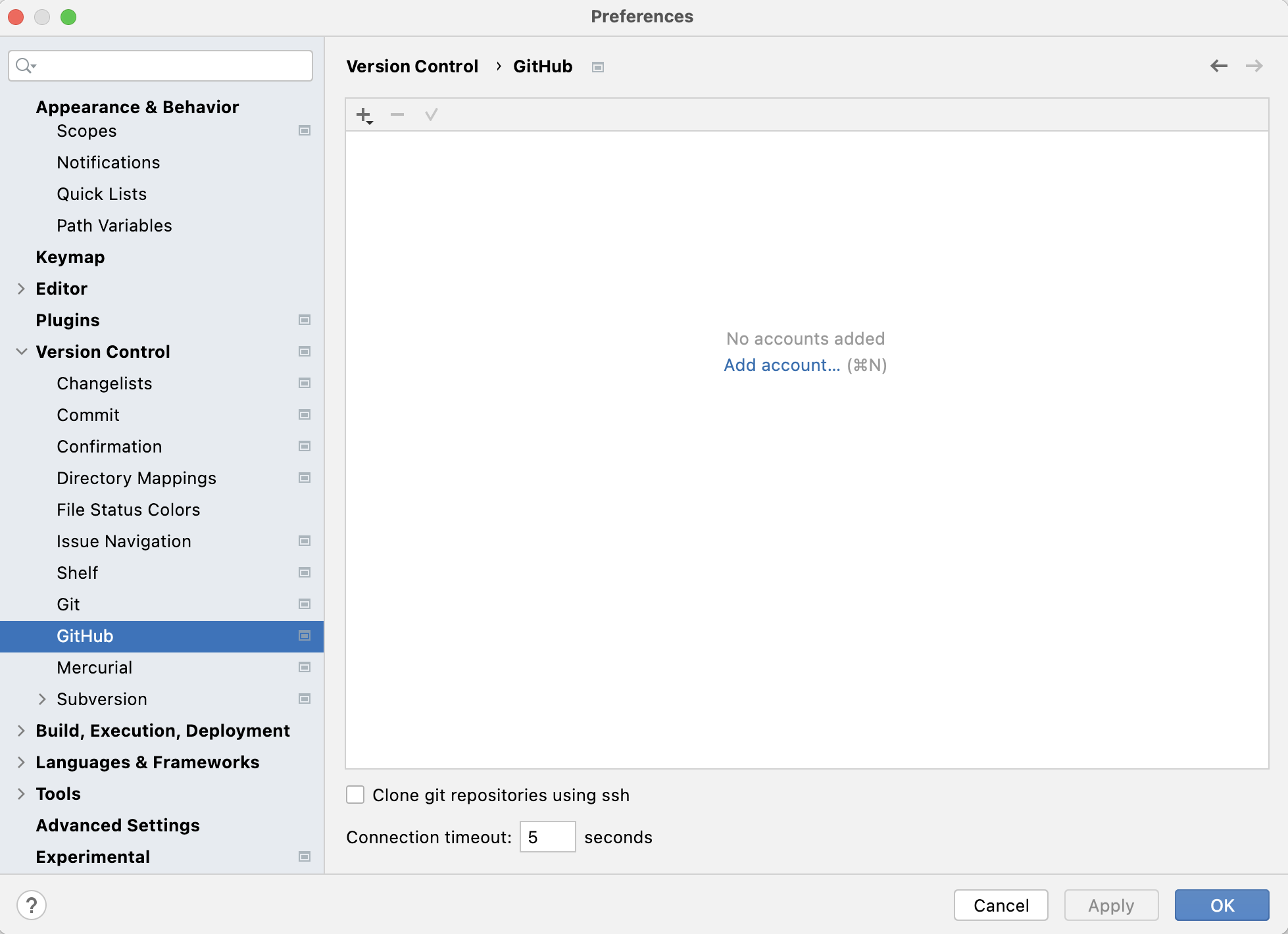Click the forward navigation arrow

point(1254,66)
